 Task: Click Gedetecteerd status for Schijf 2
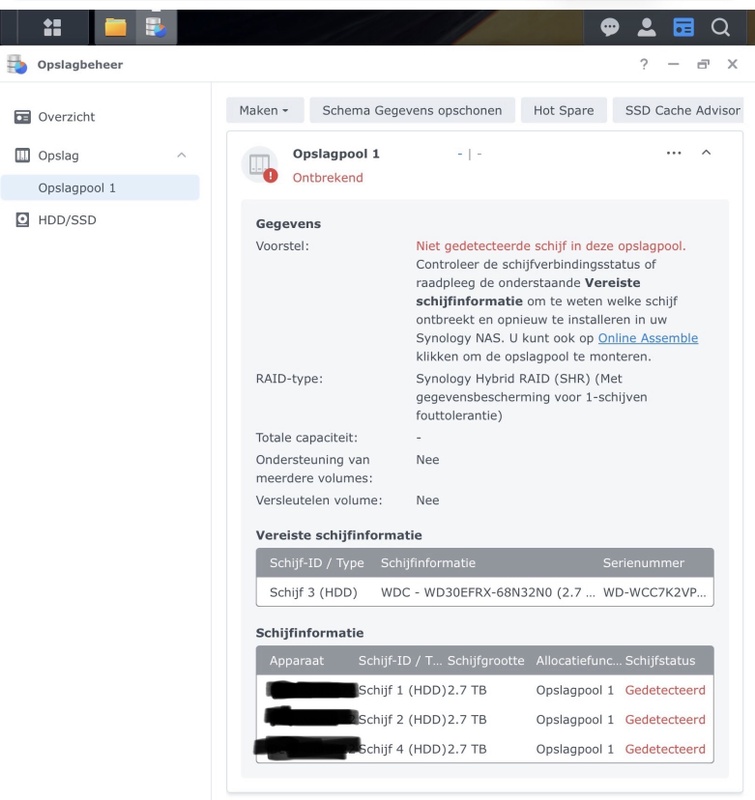tap(665, 720)
